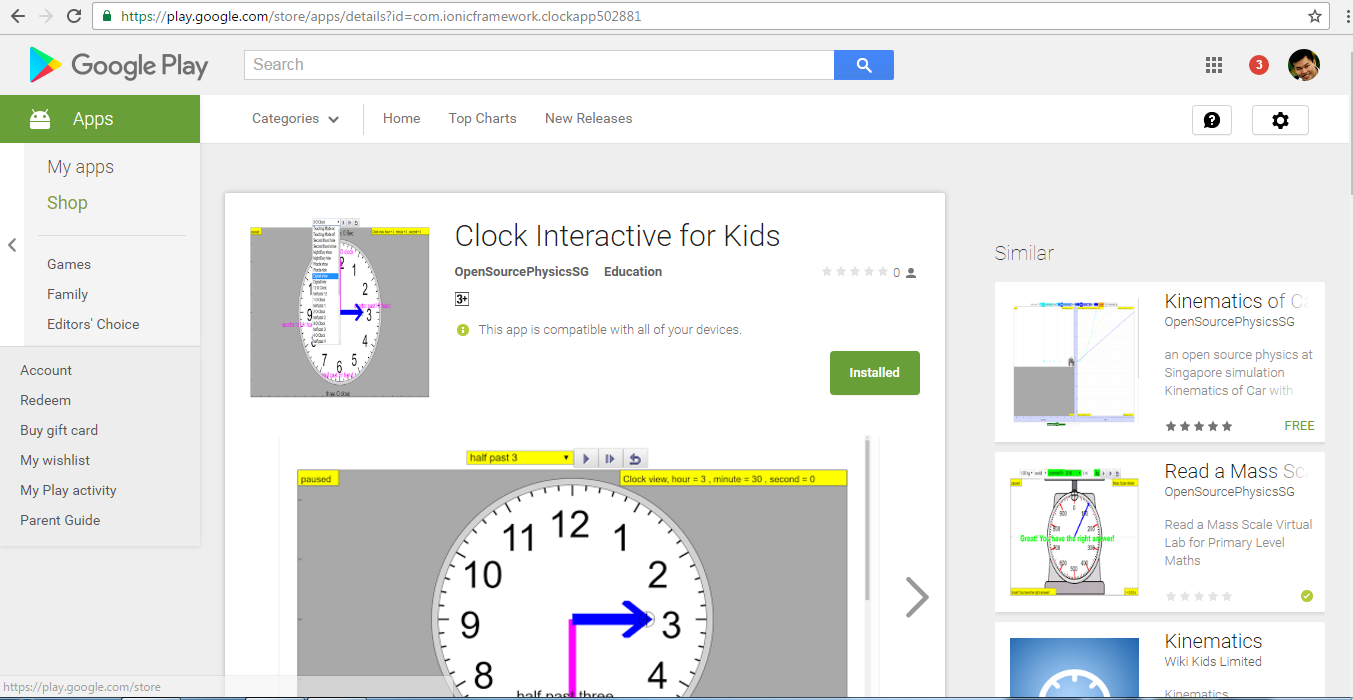Click the 'Clock view, hour = 3' status label

pos(734,479)
